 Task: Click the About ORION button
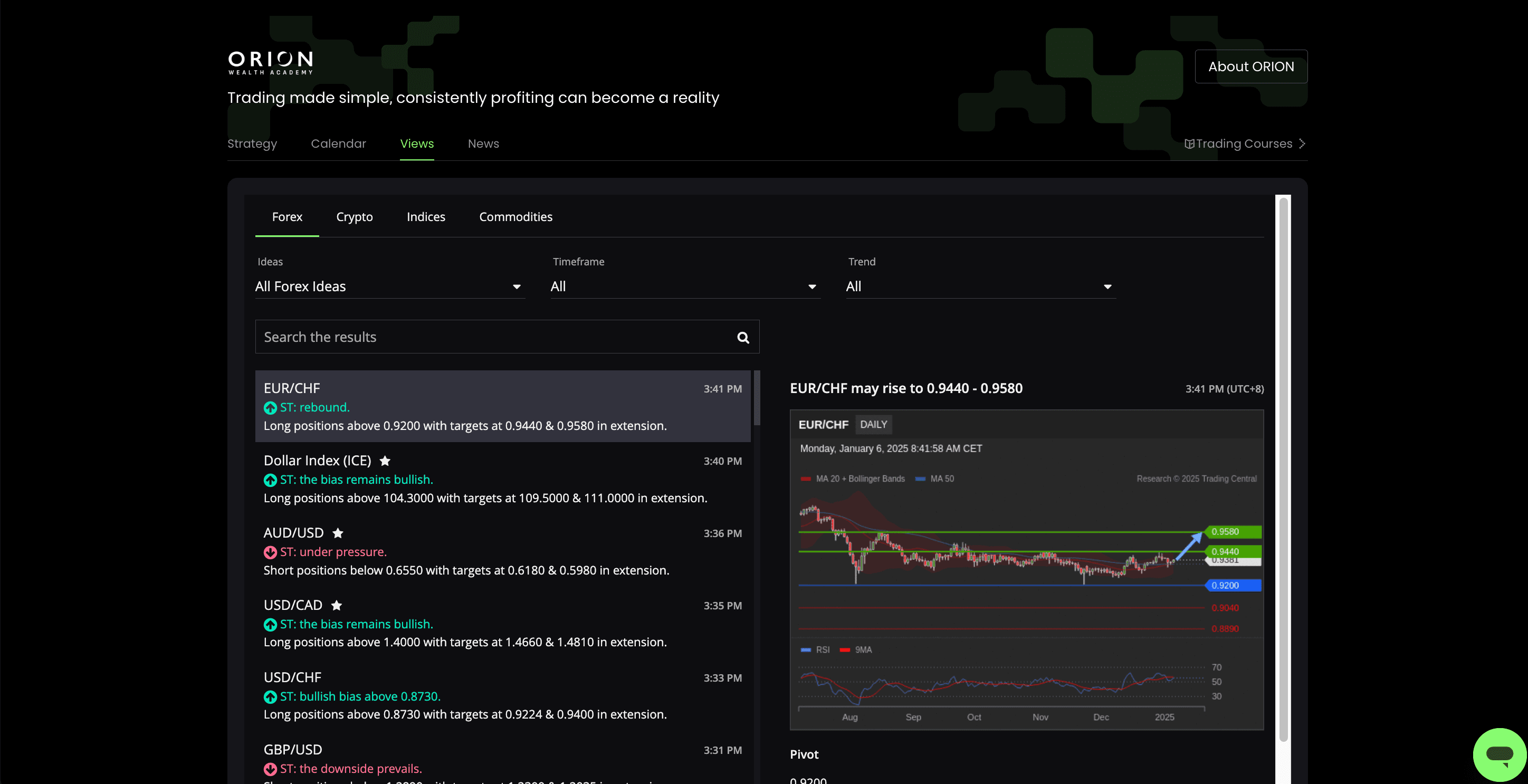coord(1250,66)
